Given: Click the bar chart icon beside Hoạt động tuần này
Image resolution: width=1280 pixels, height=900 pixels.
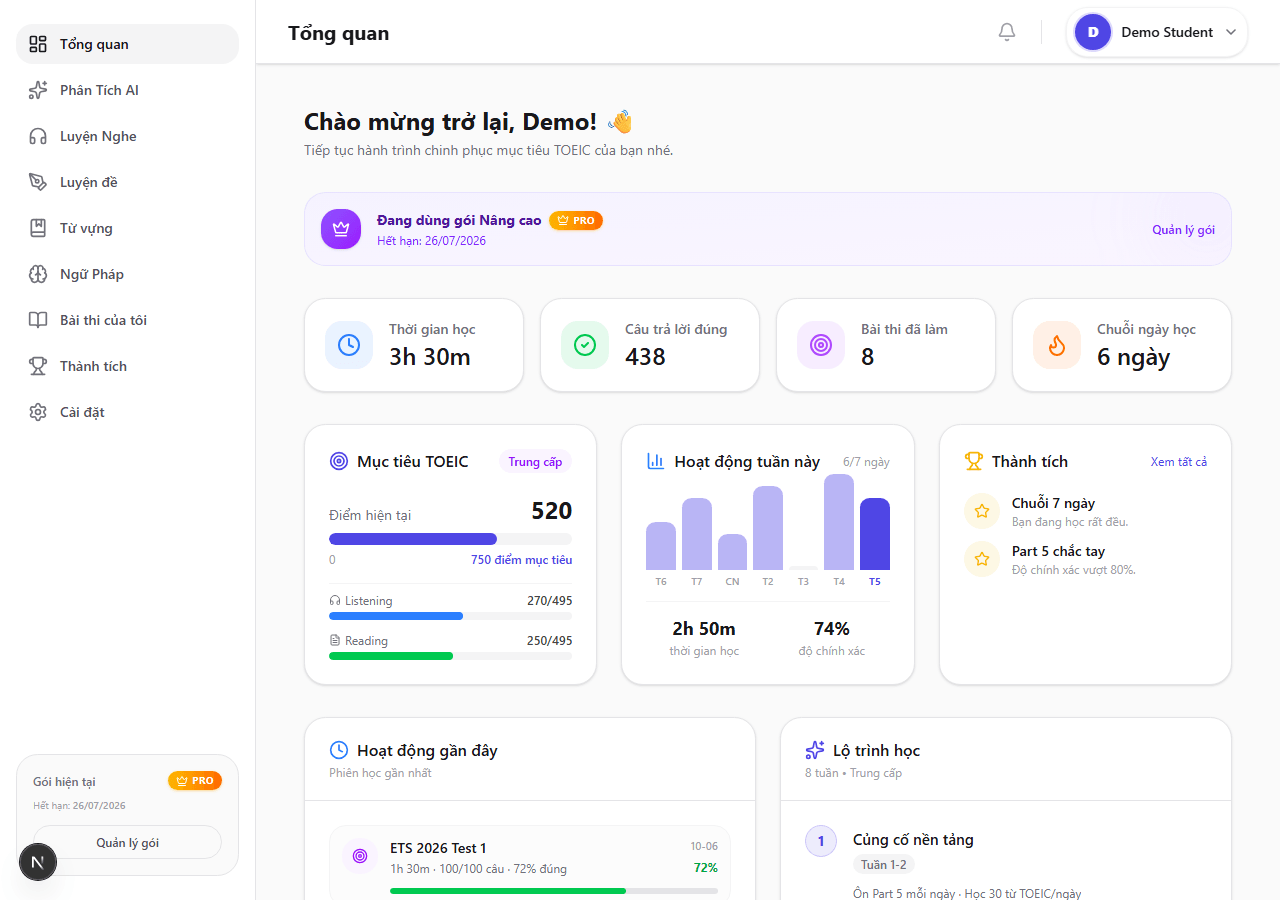Looking at the screenshot, I should 656,461.
